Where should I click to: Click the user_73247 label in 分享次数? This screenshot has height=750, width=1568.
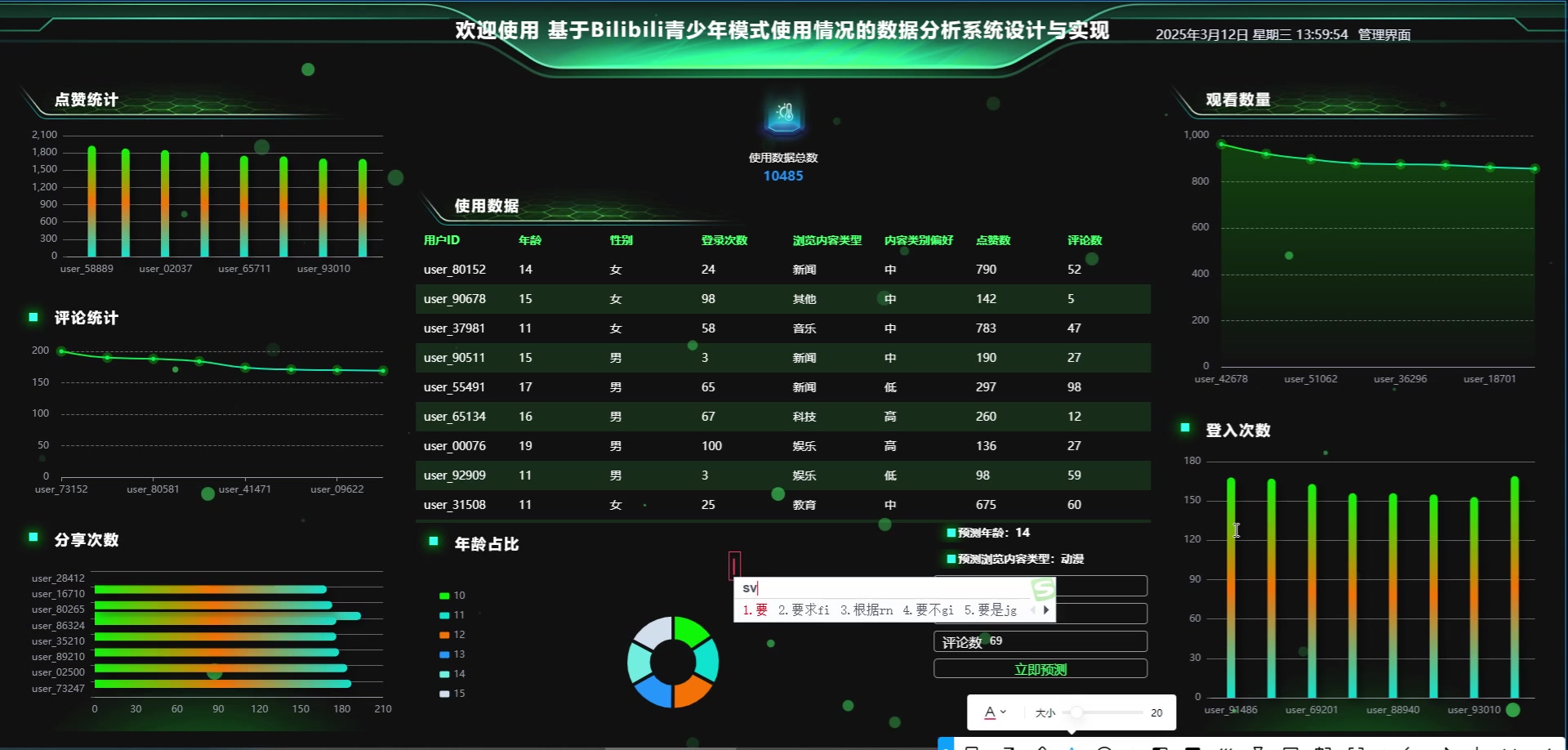(58, 689)
